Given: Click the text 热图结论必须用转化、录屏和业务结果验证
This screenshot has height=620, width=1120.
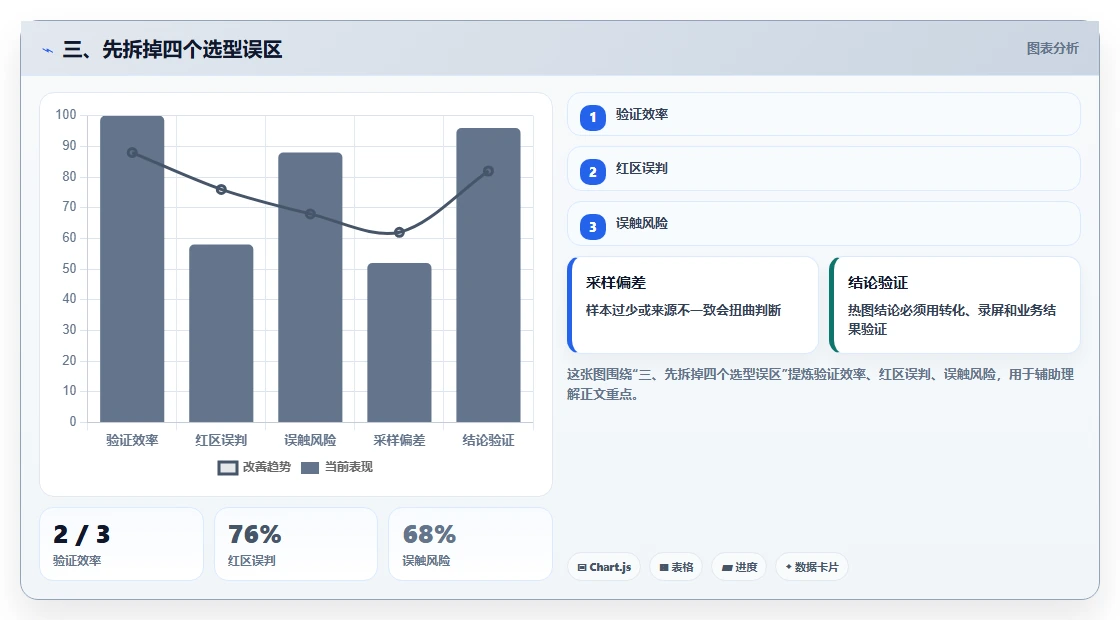Looking at the screenshot, I should pyautogui.click(x=952, y=320).
